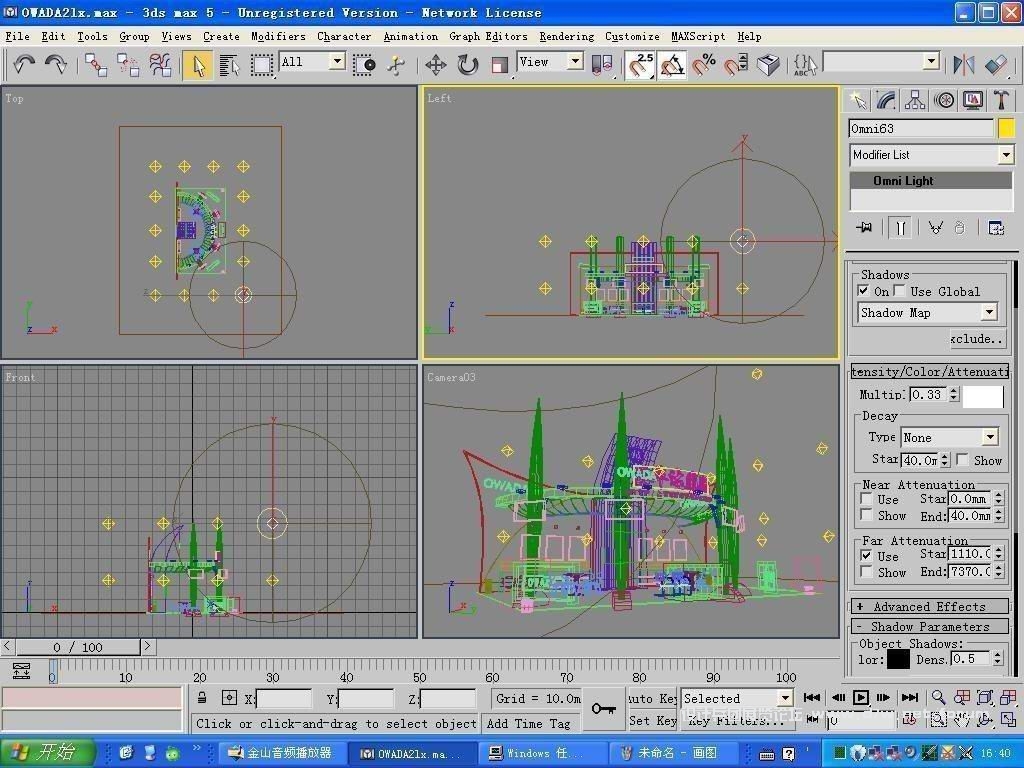
Task: Activate the Select and Rotate tool
Action: pyautogui.click(x=468, y=65)
